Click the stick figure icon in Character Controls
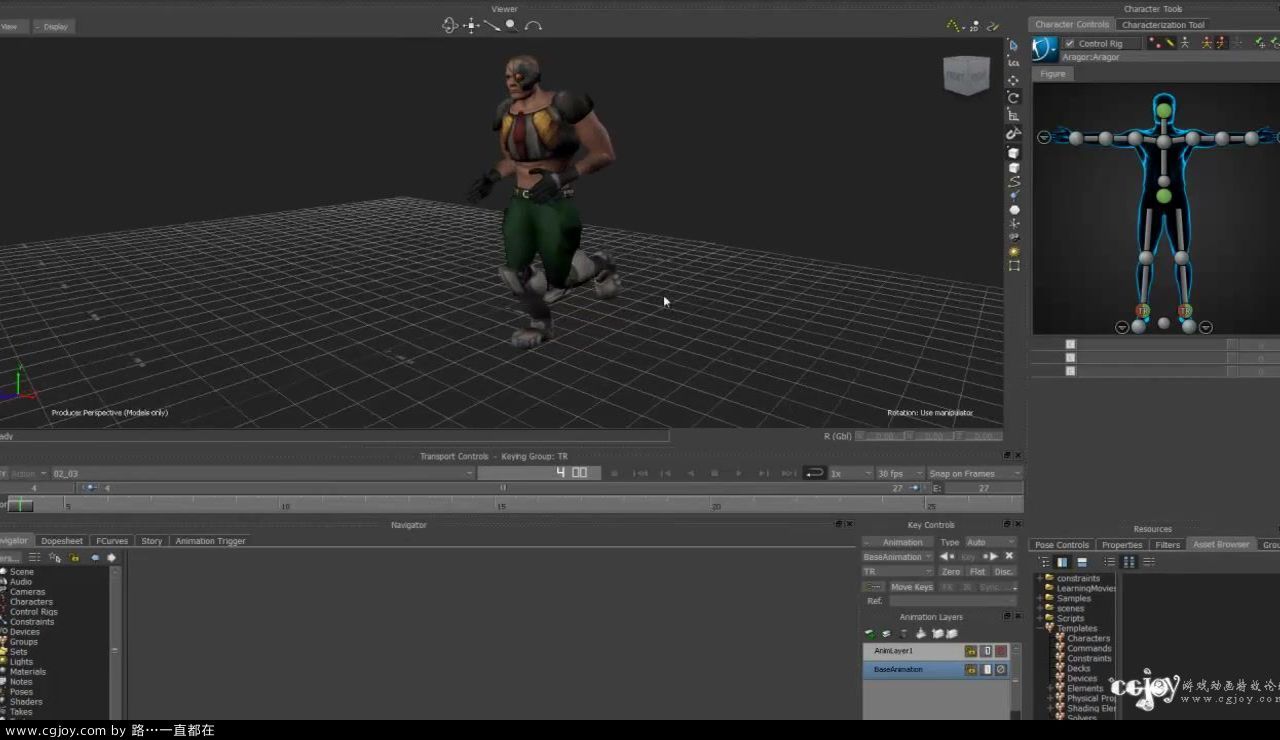The width and height of the screenshot is (1280, 740). (1184, 43)
